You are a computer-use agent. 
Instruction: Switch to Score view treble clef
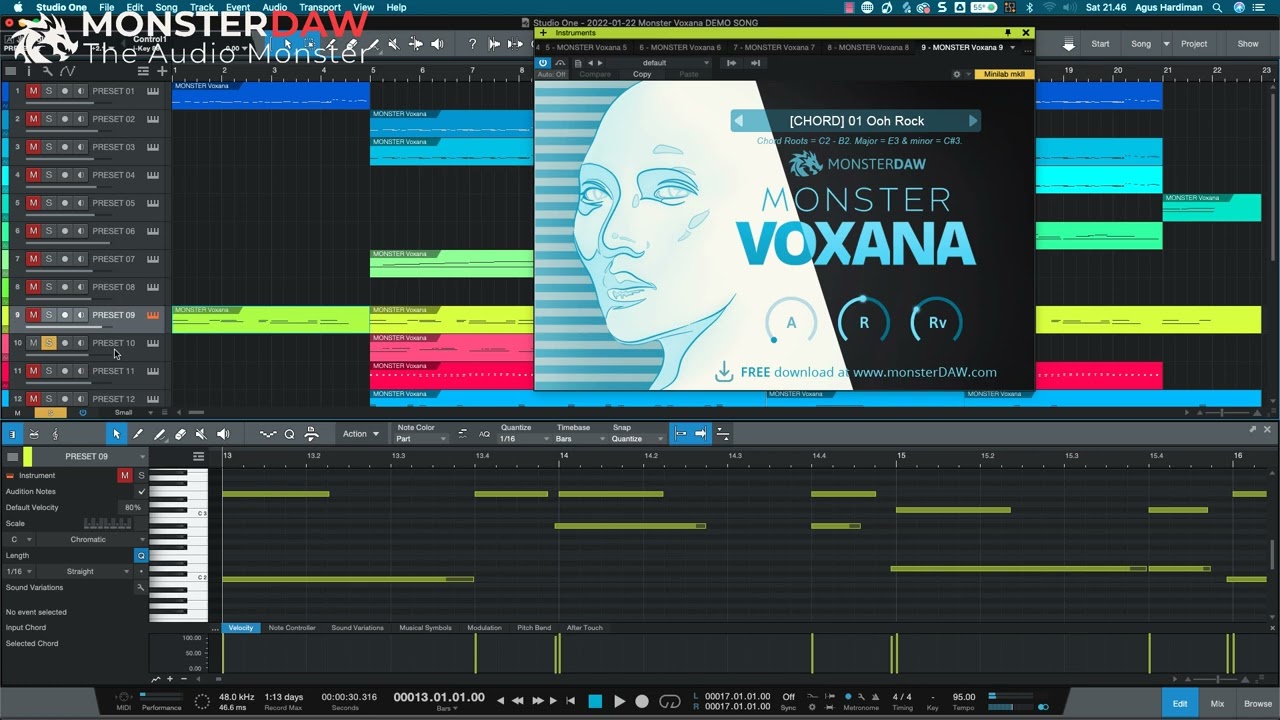[55, 434]
